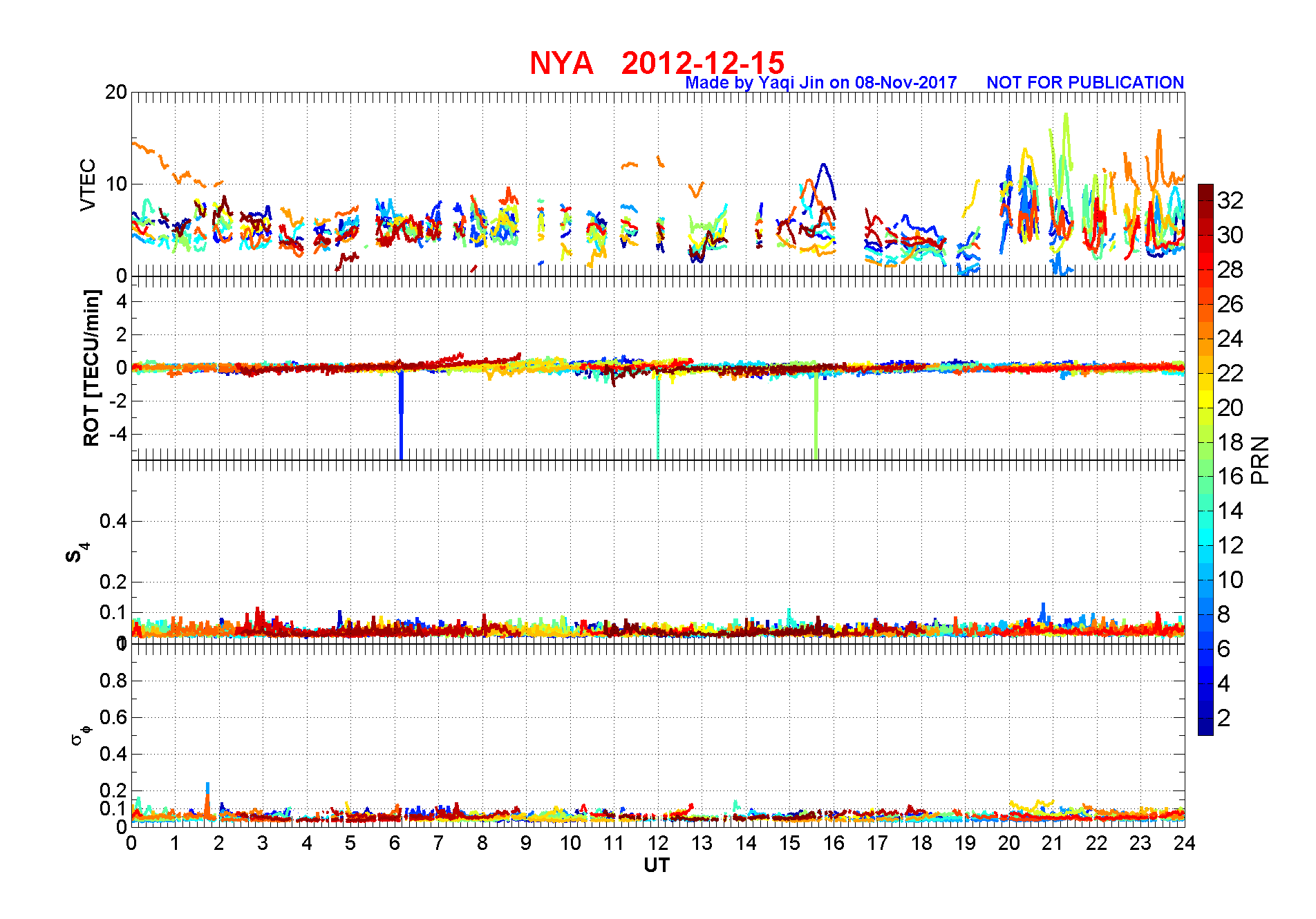Click the 'NOT FOR PUBLICATION' text
Image resolution: width=1316 pixels, height=919 pixels.
tap(1085, 83)
